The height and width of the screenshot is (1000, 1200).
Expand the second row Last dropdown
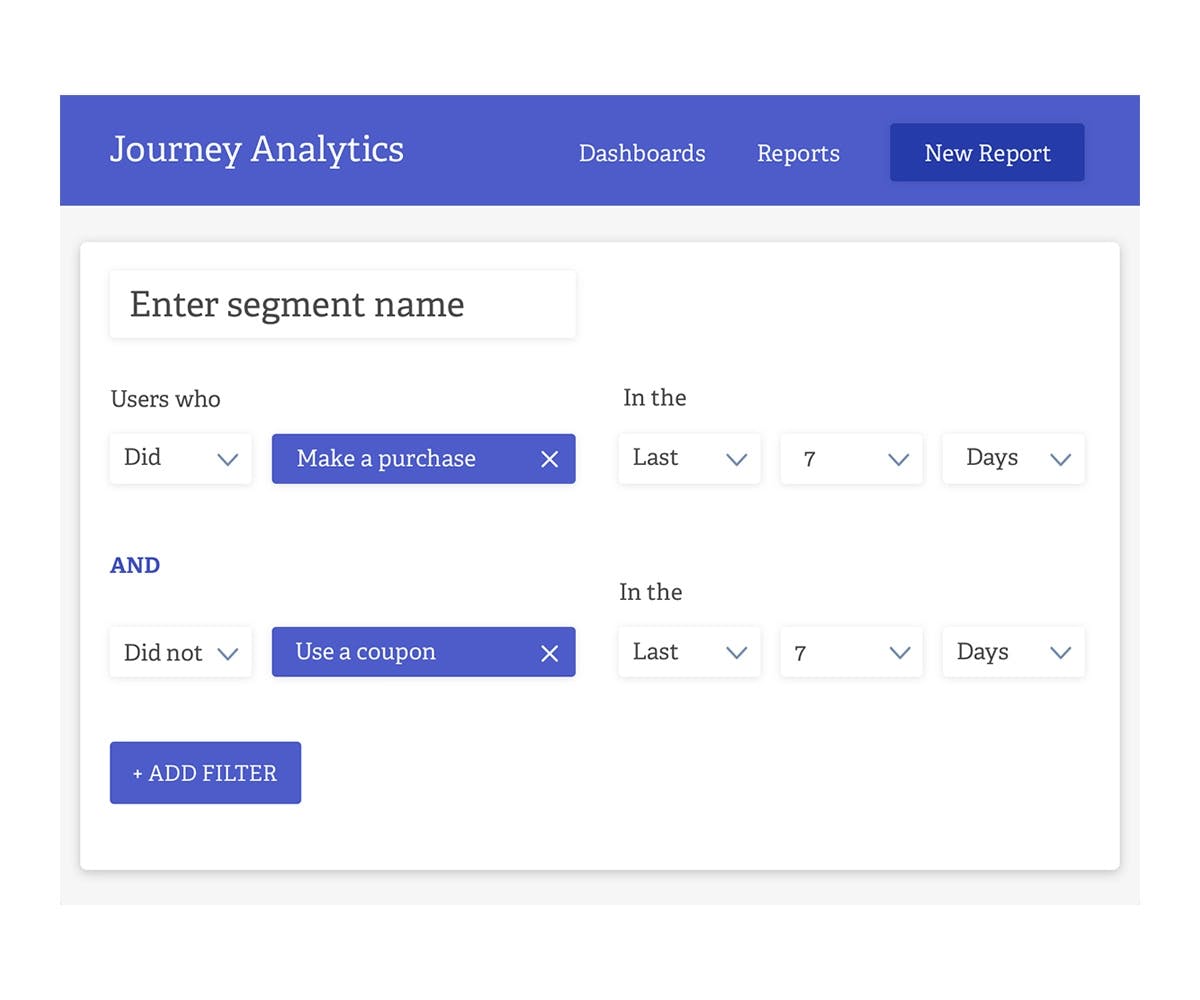[x=689, y=652]
